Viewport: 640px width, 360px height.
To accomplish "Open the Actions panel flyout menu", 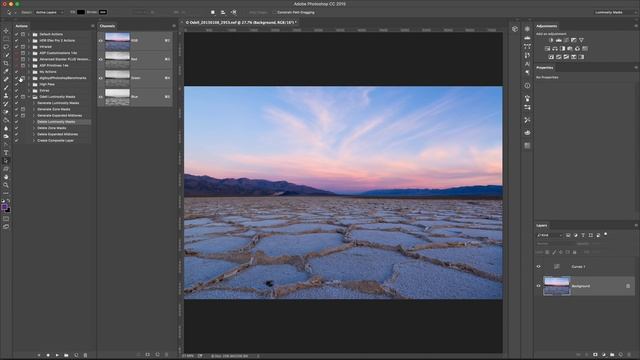I will coord(92,26).
